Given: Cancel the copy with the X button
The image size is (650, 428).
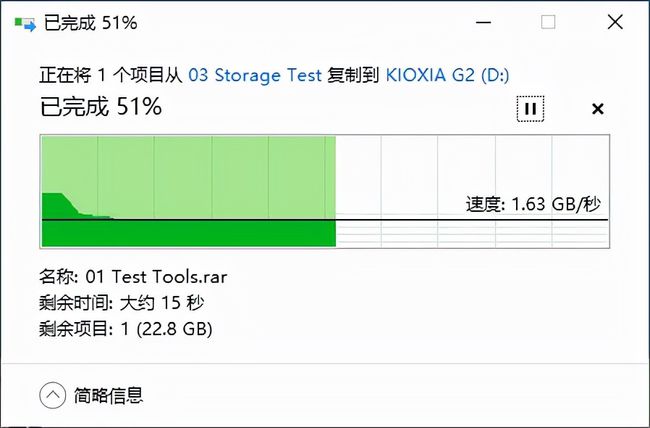Looking at the screenshot, I should [x=598, y=108].
